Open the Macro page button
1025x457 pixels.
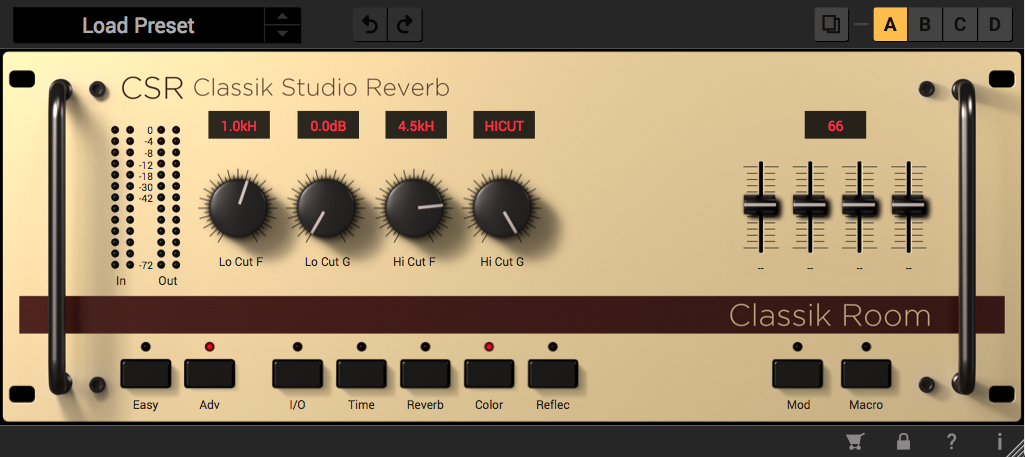coord(866,373)
